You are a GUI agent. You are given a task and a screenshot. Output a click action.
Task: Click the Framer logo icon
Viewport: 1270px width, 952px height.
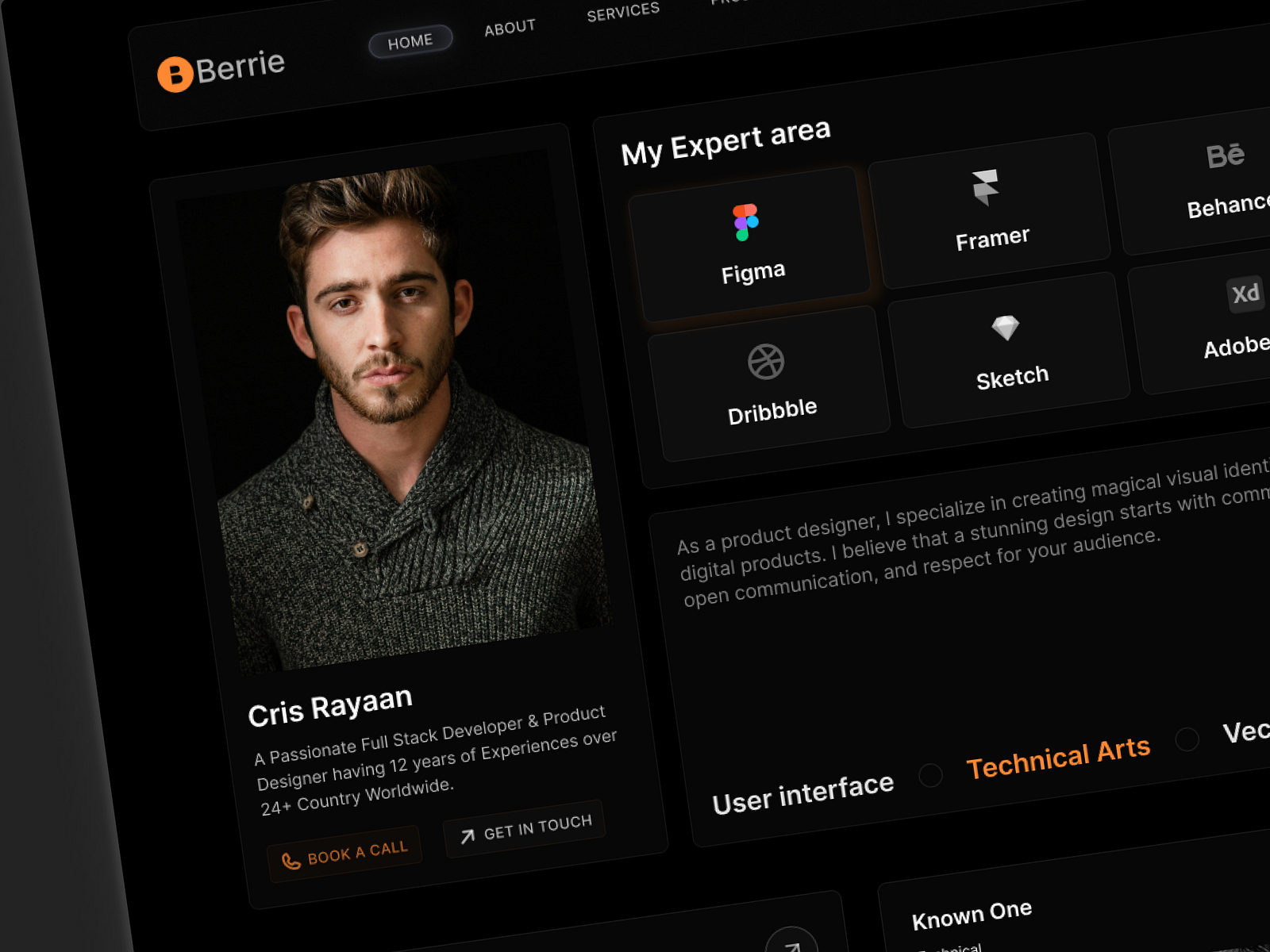point(985,187)
